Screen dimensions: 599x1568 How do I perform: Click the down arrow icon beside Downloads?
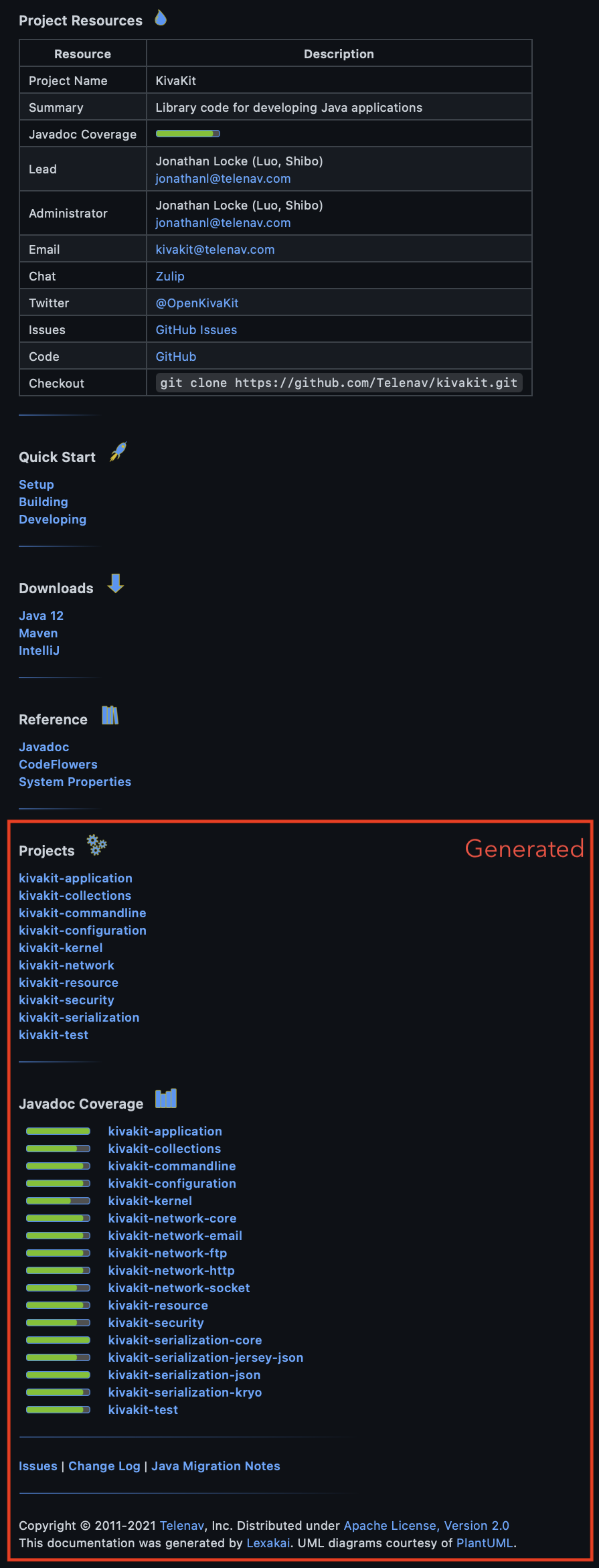coord(116,583)
